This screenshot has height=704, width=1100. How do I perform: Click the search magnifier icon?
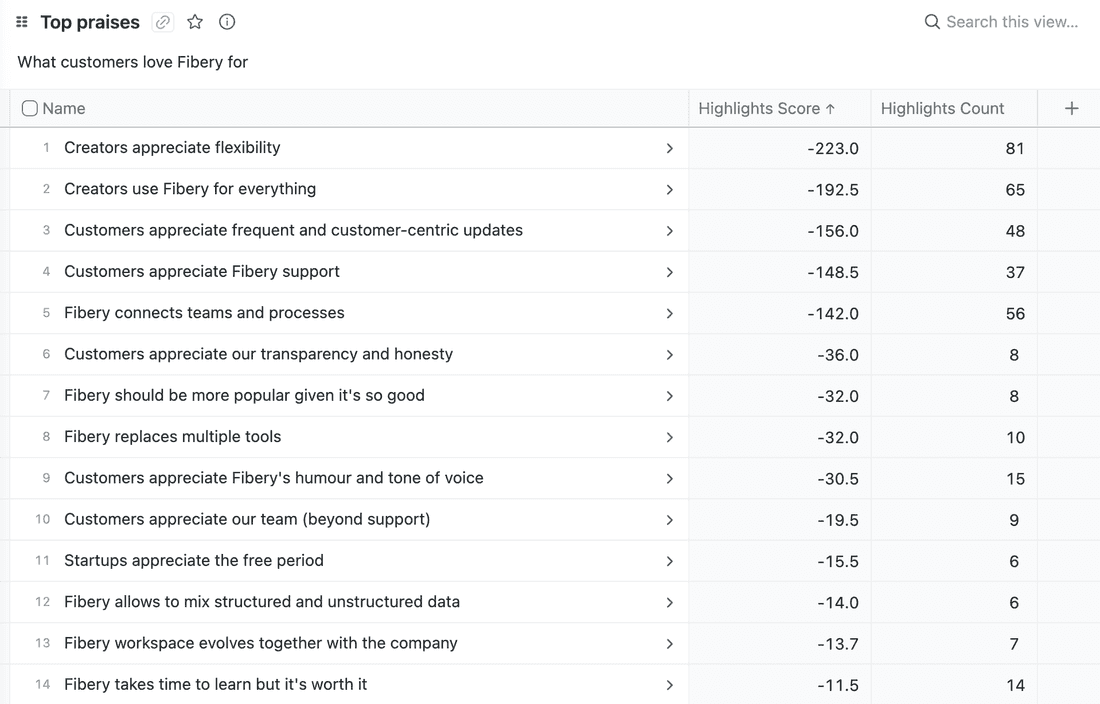coord(932,22)
